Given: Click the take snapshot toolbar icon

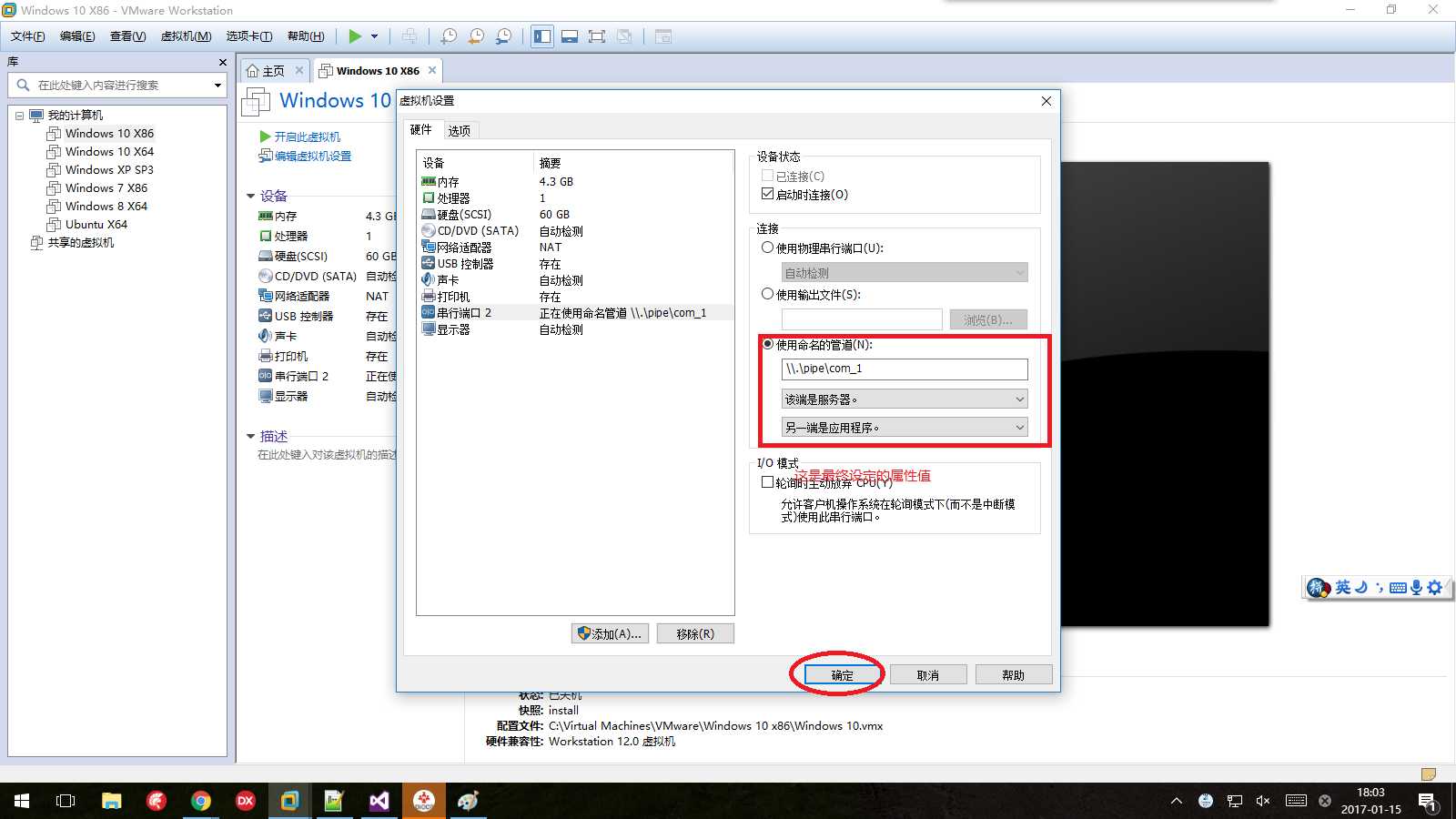Looking at the screenshot, I should (x=449, y=36).
